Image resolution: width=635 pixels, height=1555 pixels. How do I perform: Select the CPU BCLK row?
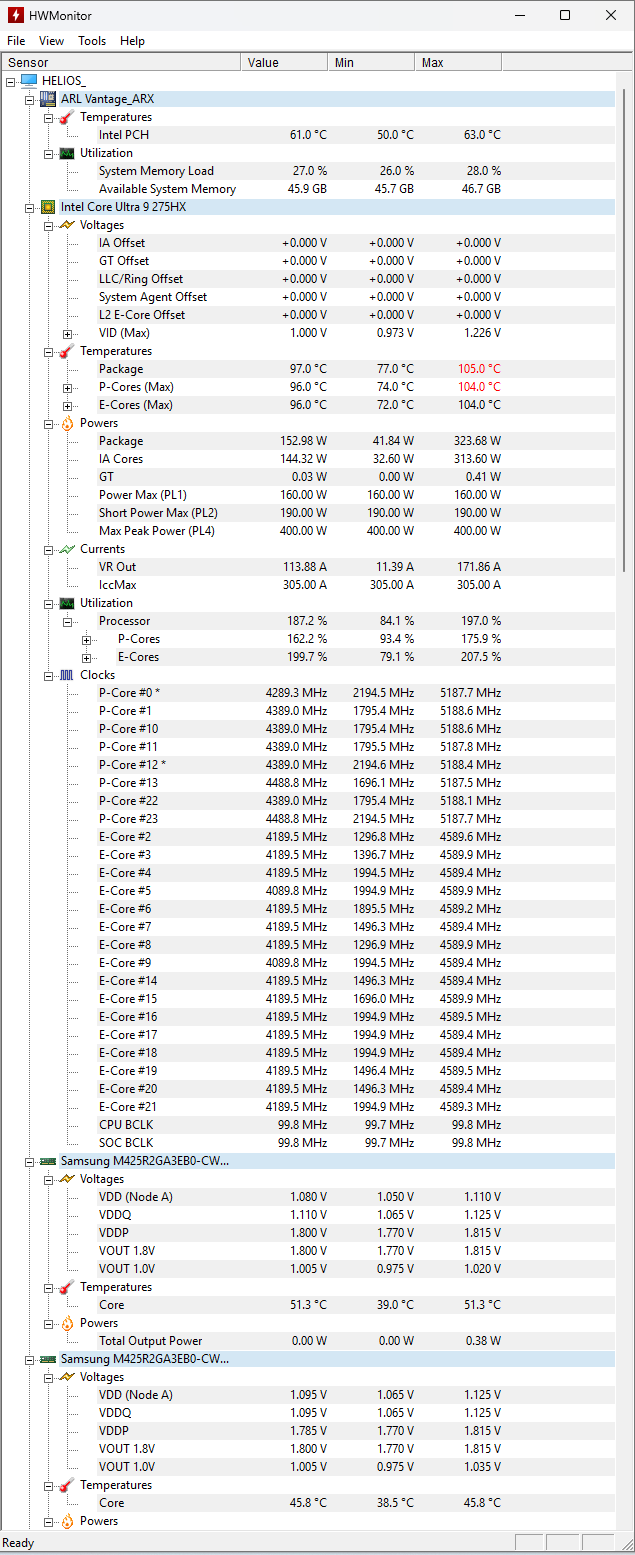point(309,1125)
